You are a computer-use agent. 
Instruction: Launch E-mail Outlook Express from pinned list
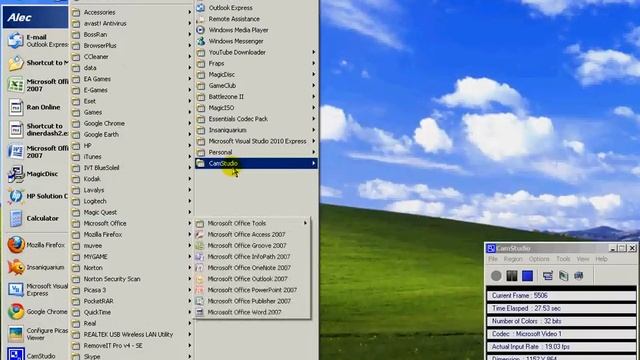click(38, 40)
